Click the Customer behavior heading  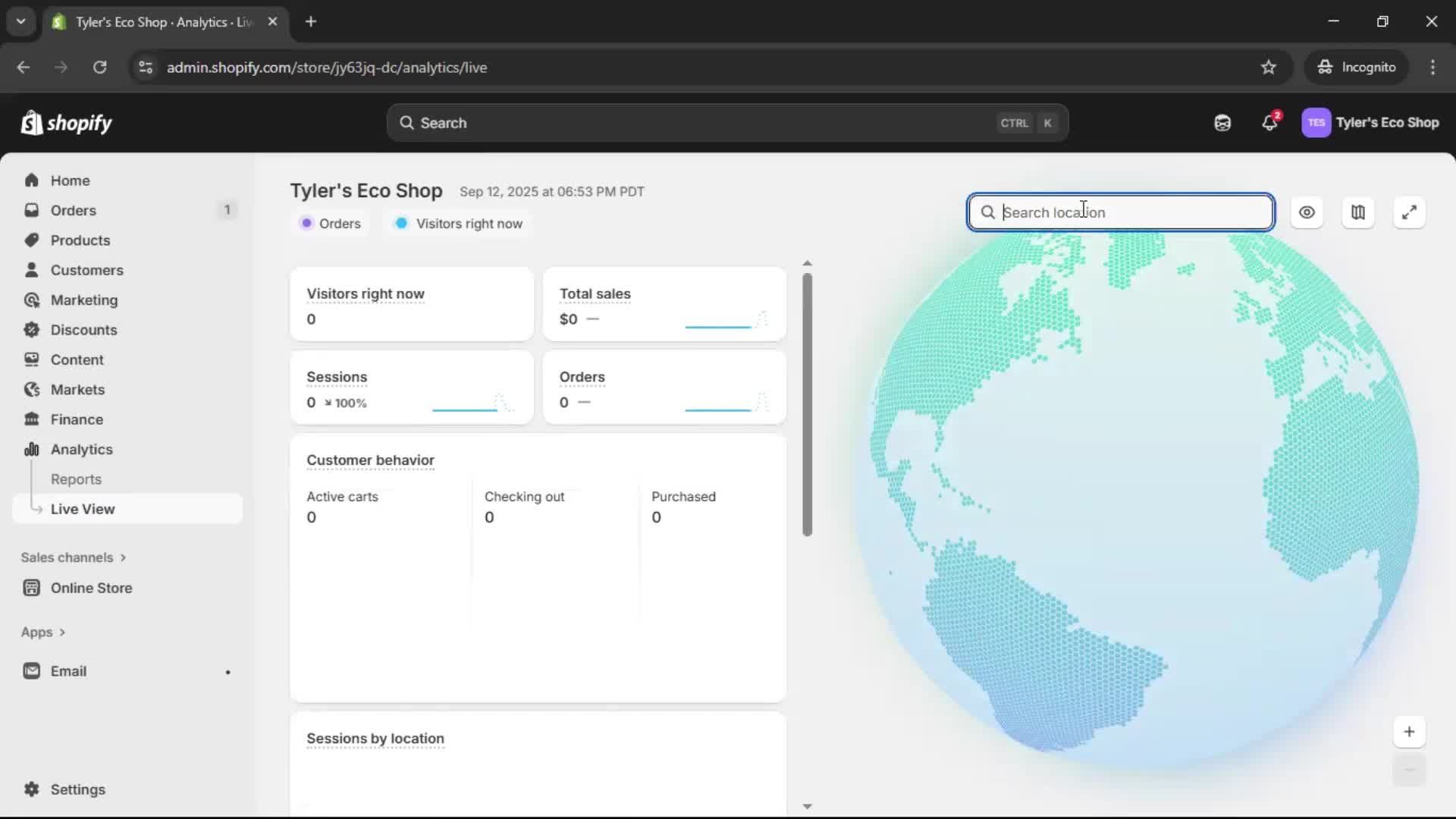click(x=370, y=460)
